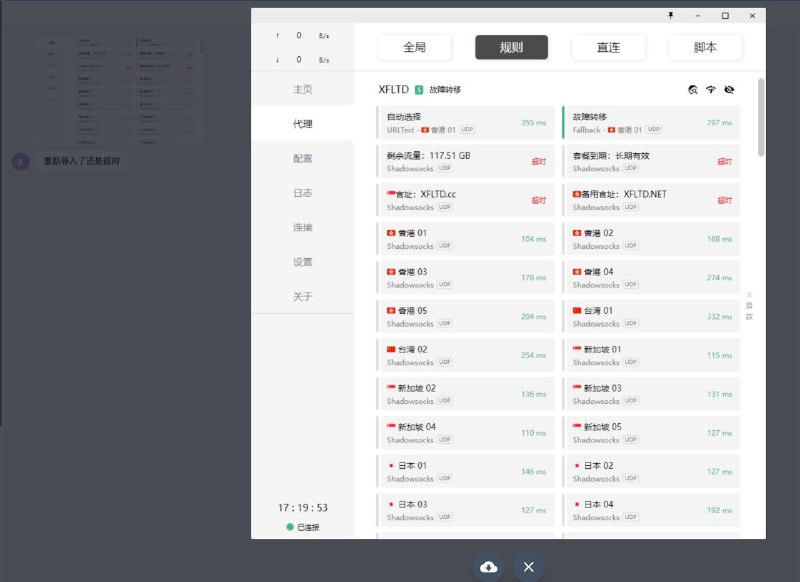The image size is (800, 582).
Task: Switch to 全局 mode tab
Action: [x=413, y=47]
